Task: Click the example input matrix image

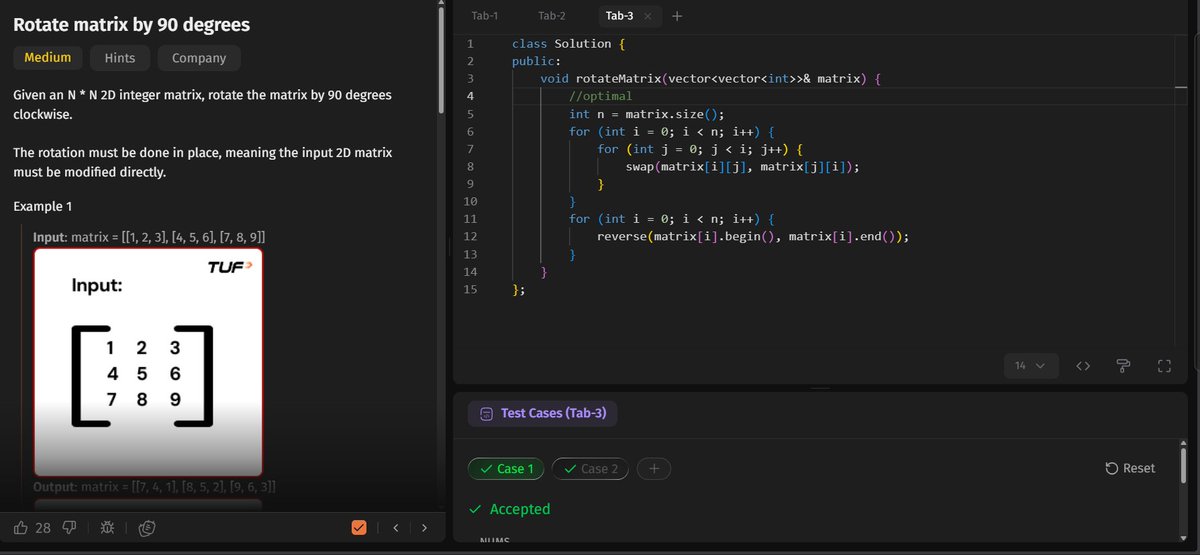Action: point(148,362)
